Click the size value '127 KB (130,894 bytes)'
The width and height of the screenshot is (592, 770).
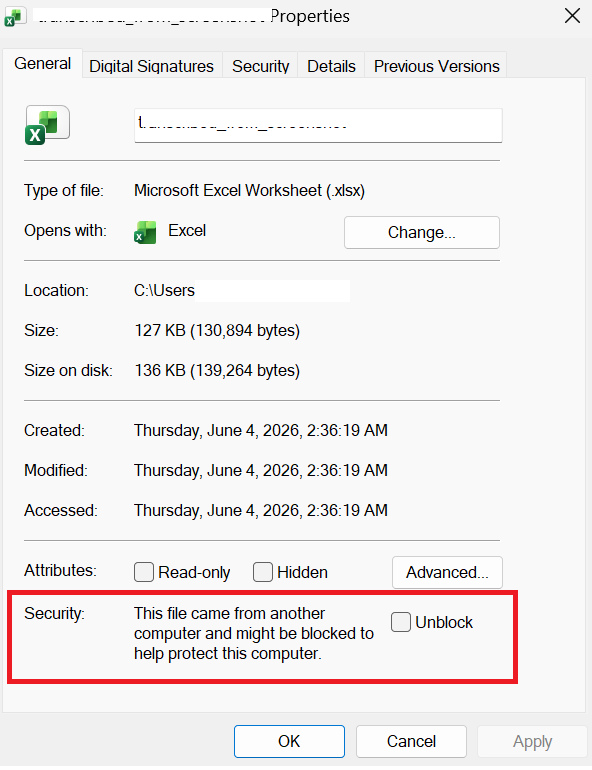click(217, 330)
